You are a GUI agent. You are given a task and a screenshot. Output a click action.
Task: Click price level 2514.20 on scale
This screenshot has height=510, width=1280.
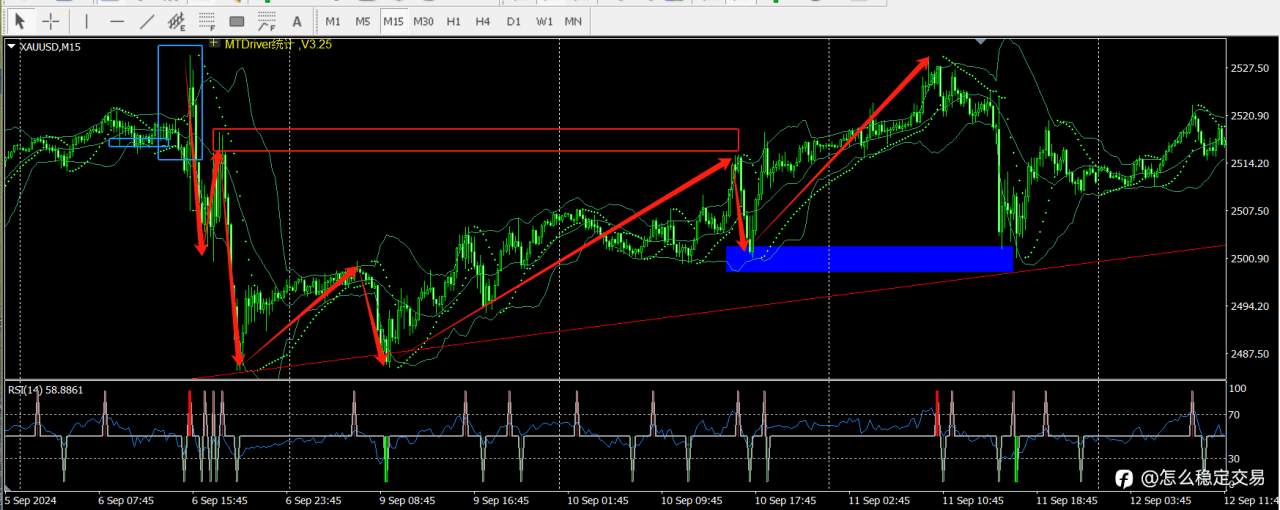(1252, 163)
